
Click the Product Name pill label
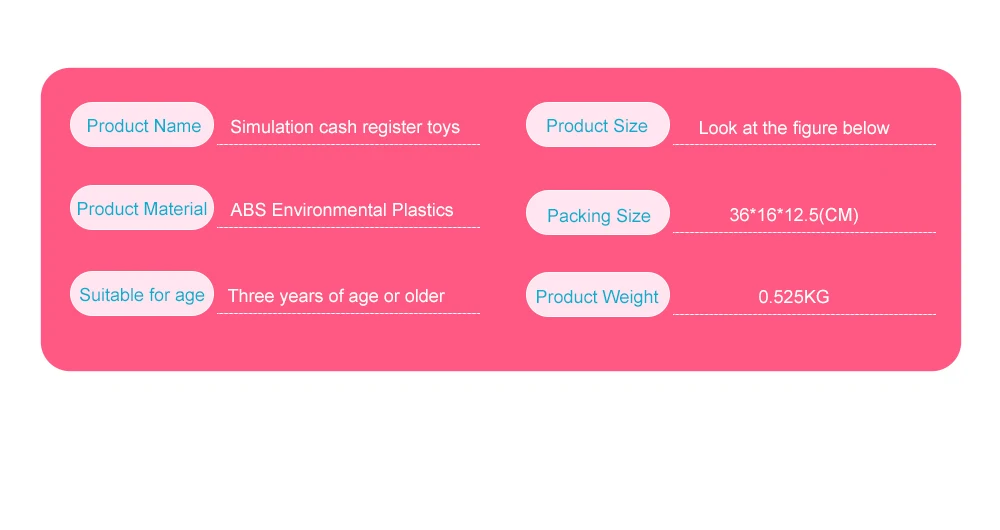(x=142, y=125)
